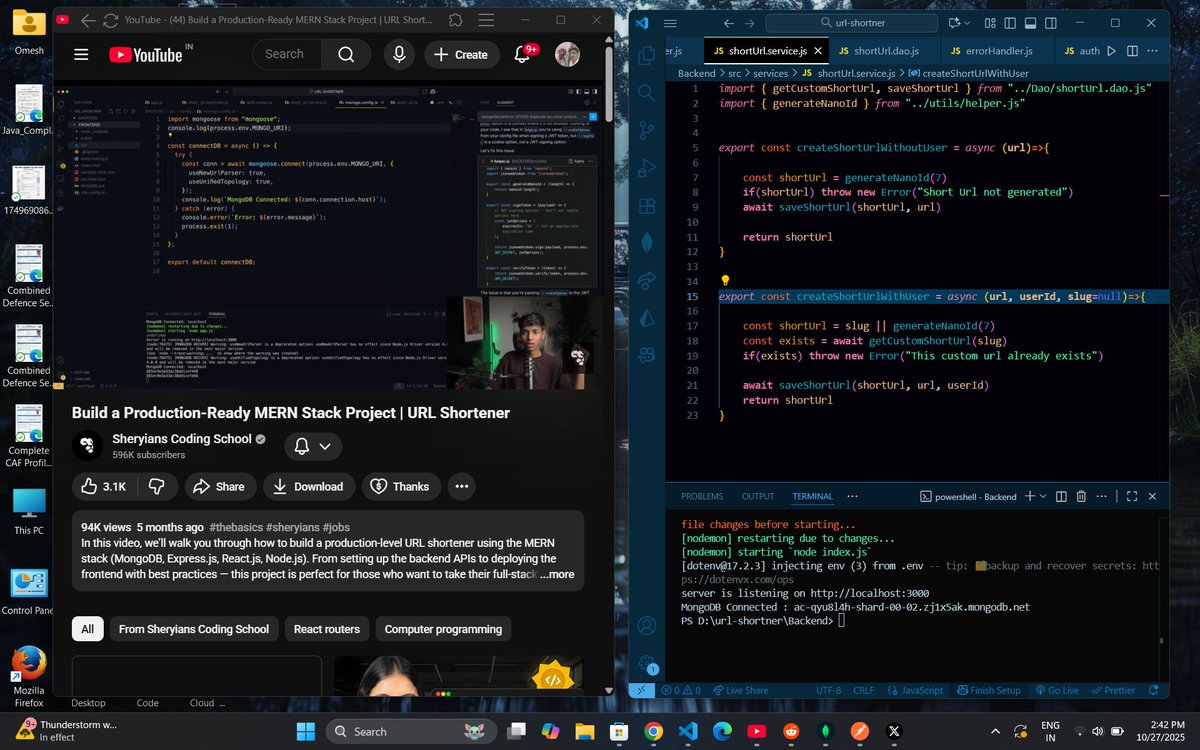Select the React routers filter chip

[x=327, y=629]
